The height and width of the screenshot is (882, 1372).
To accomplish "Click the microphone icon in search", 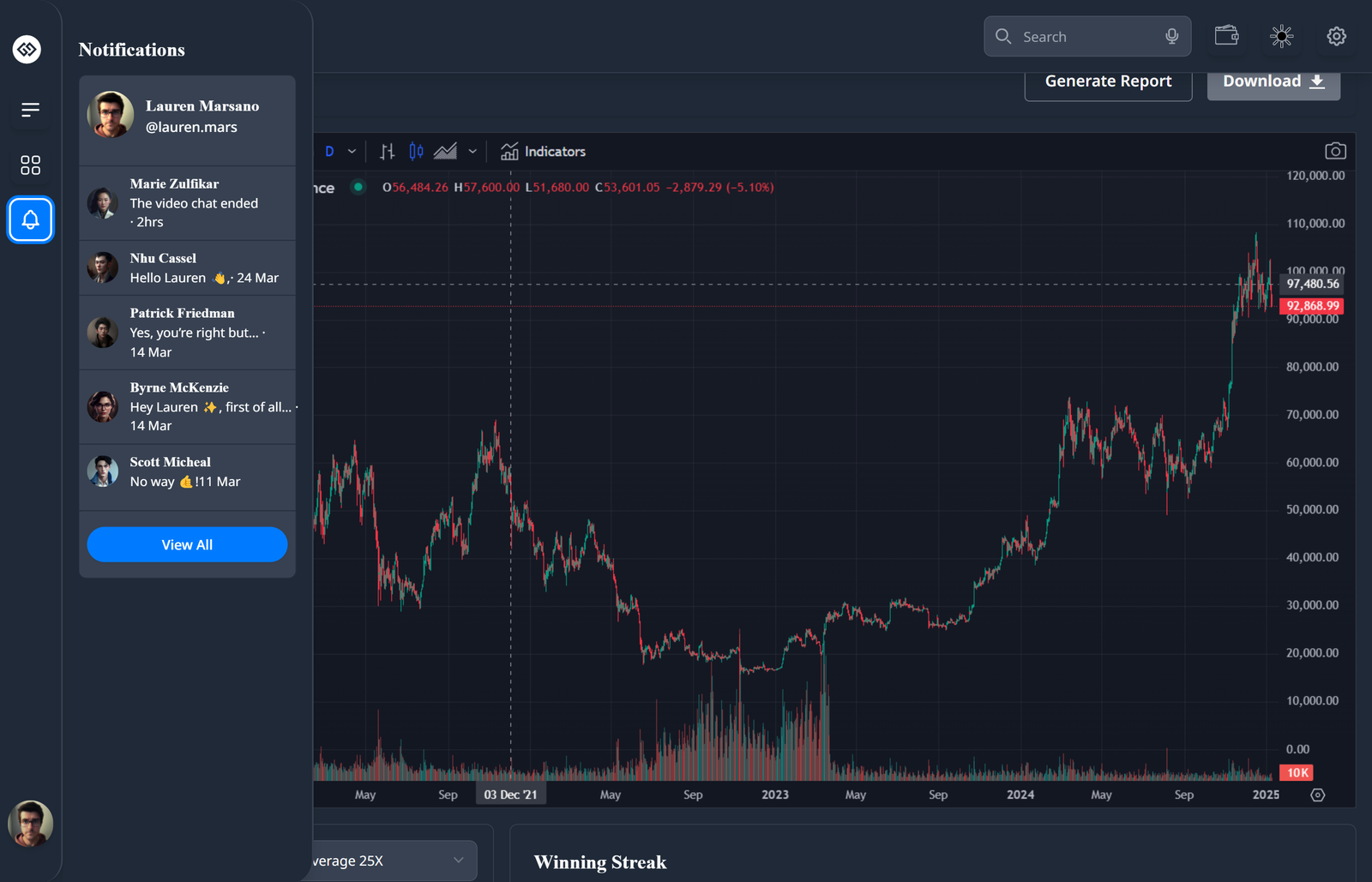I will pyautogui.click(x=1171, y=36).
